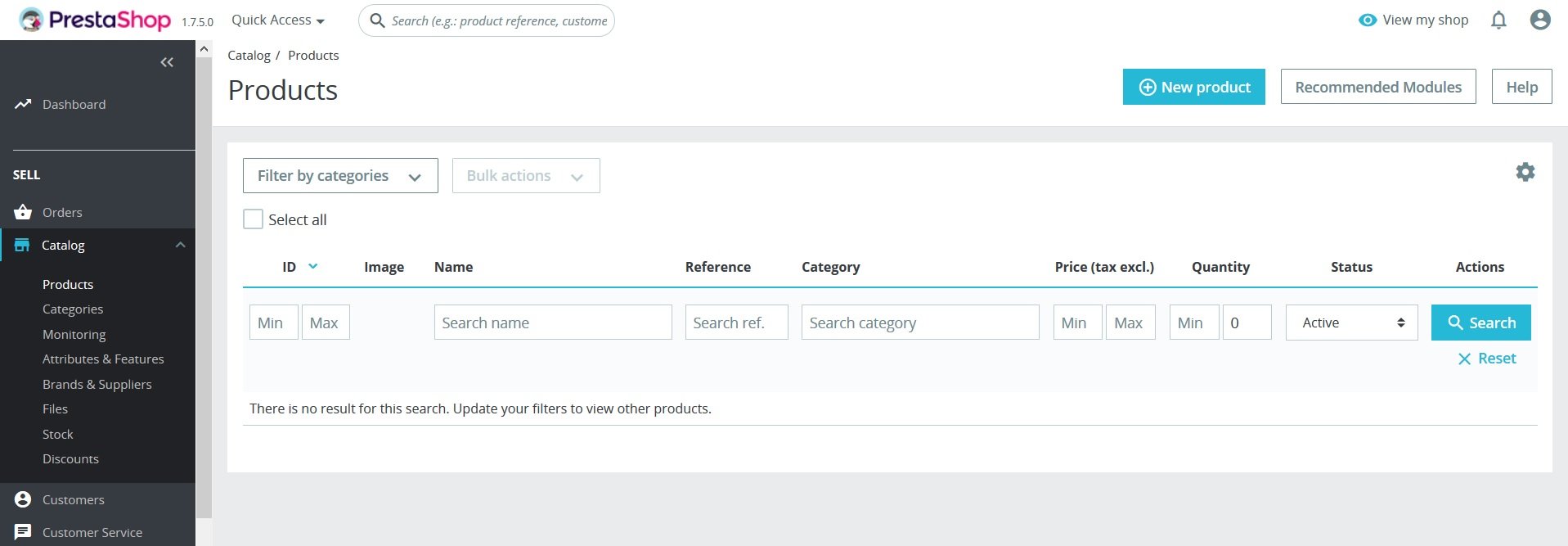
Task: Open the Status filter Active dropdown
Action: point(1351,323)
